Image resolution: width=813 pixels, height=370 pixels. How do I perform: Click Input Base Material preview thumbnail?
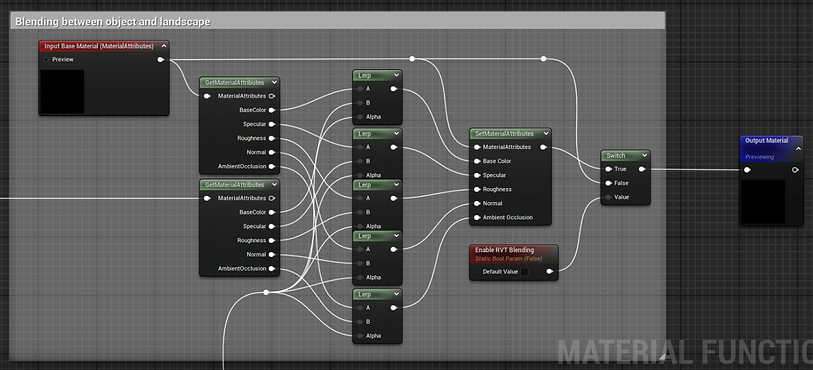coord(62,92)
